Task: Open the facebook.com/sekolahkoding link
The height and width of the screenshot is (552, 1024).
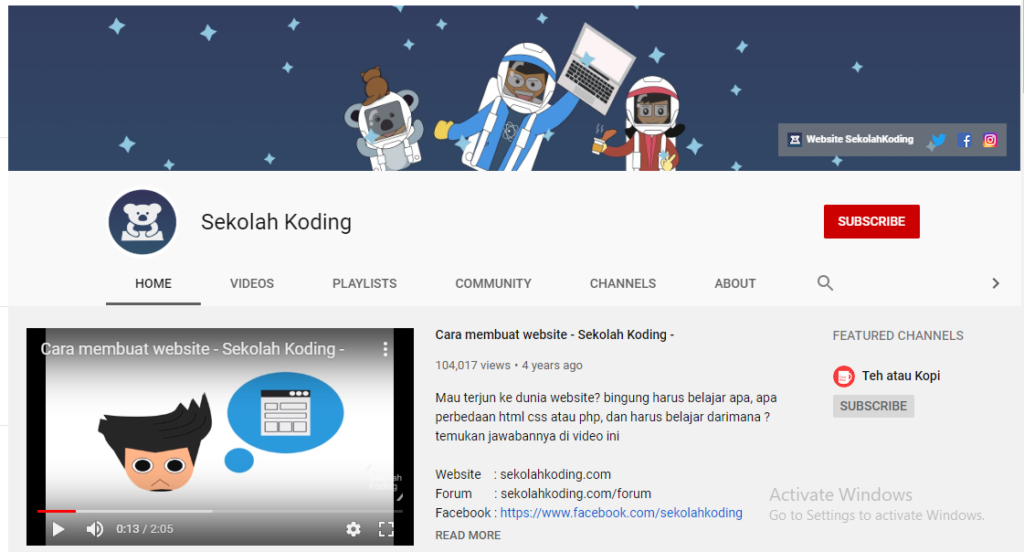Action: click(621, 513)
